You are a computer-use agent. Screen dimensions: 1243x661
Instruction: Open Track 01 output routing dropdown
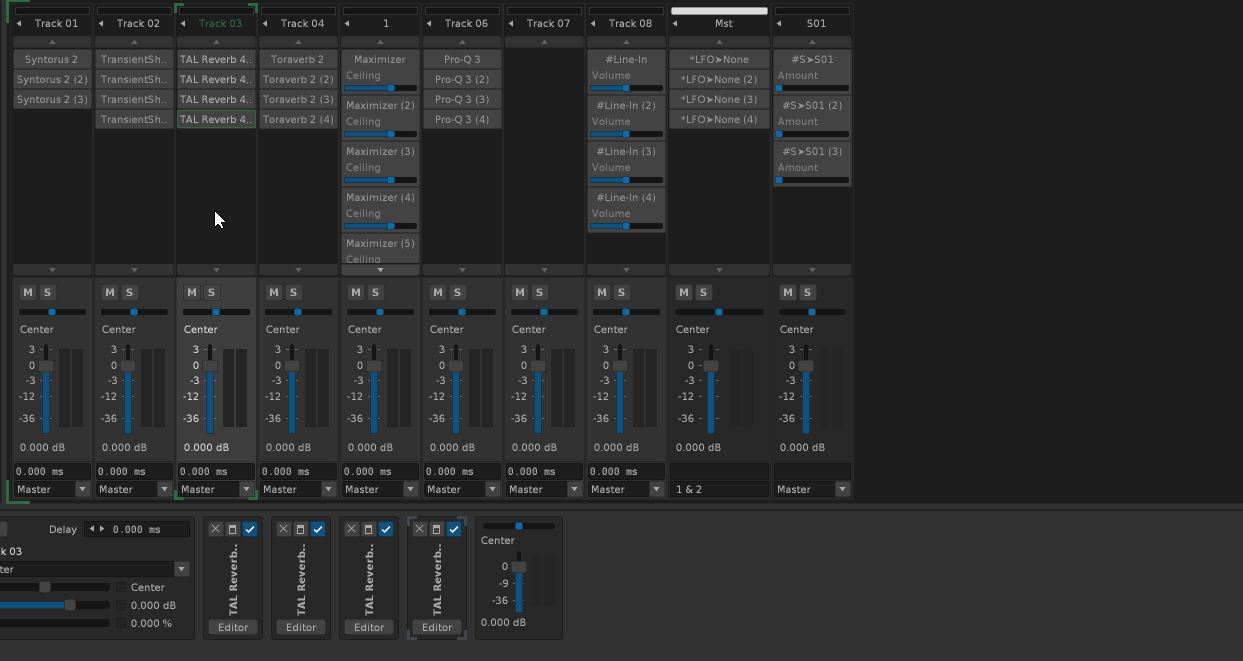(x=82, y=489)
